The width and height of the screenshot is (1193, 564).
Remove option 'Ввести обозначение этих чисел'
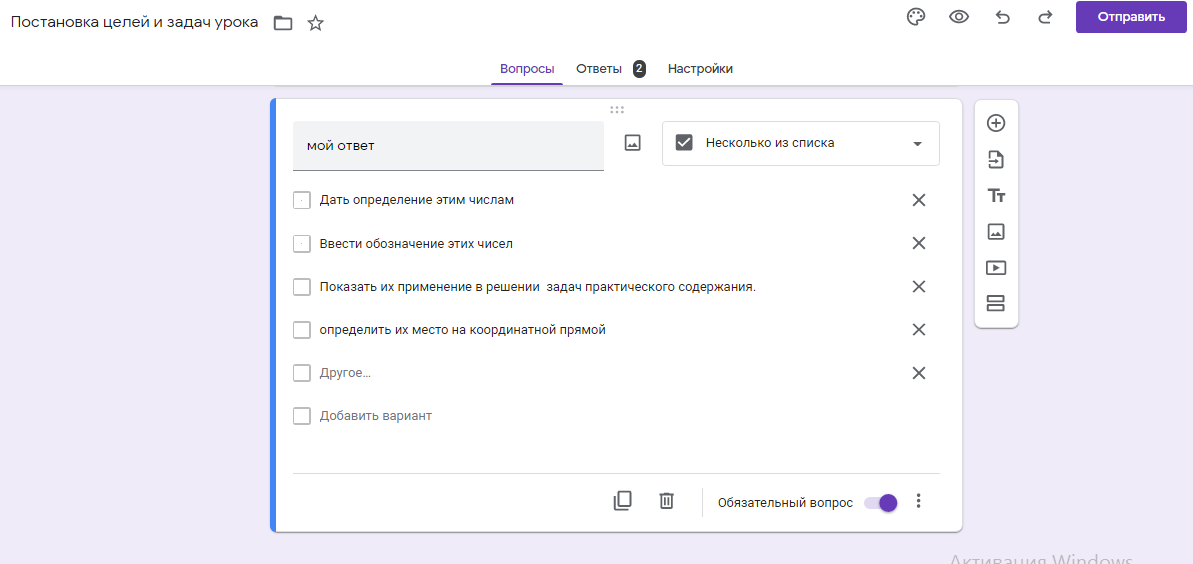point(918,244)
